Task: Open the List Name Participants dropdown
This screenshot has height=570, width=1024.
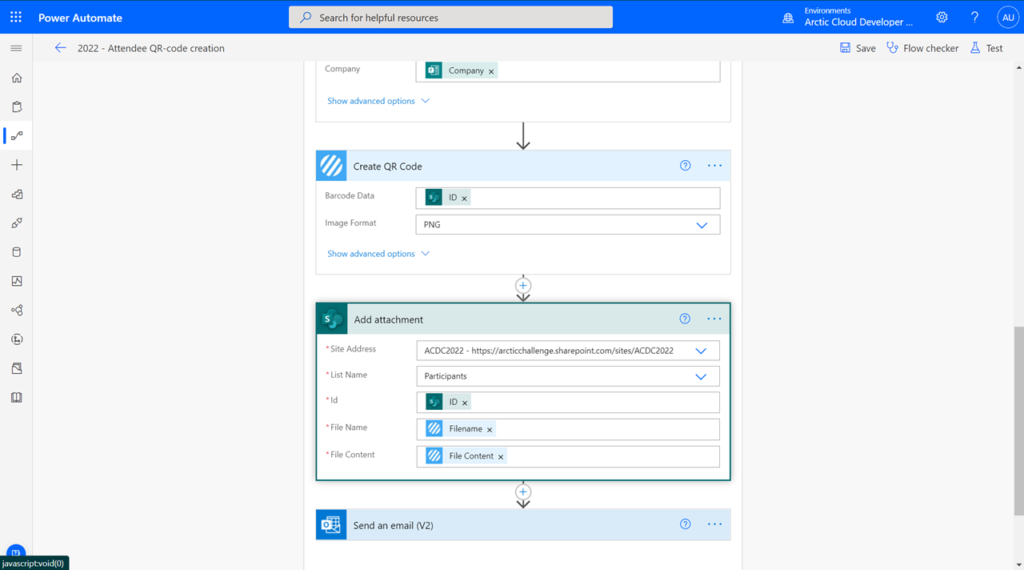Action: point(701,377)
